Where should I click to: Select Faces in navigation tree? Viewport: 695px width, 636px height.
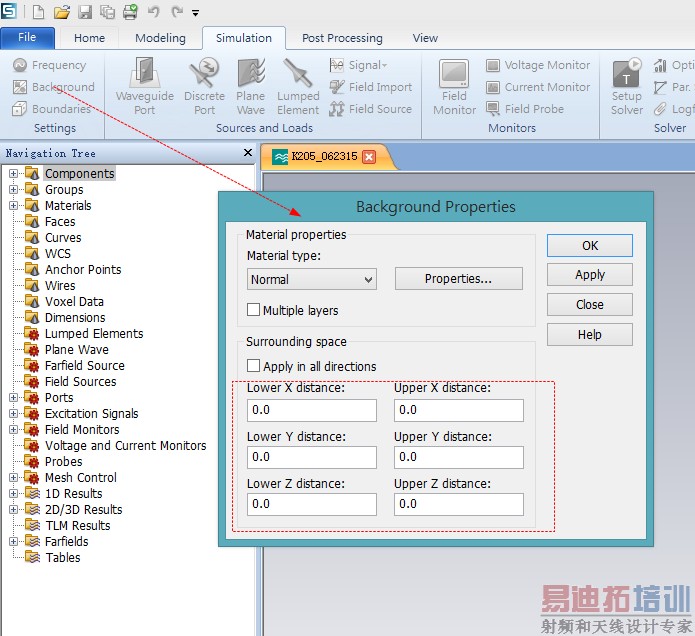(x=60, y=221)
